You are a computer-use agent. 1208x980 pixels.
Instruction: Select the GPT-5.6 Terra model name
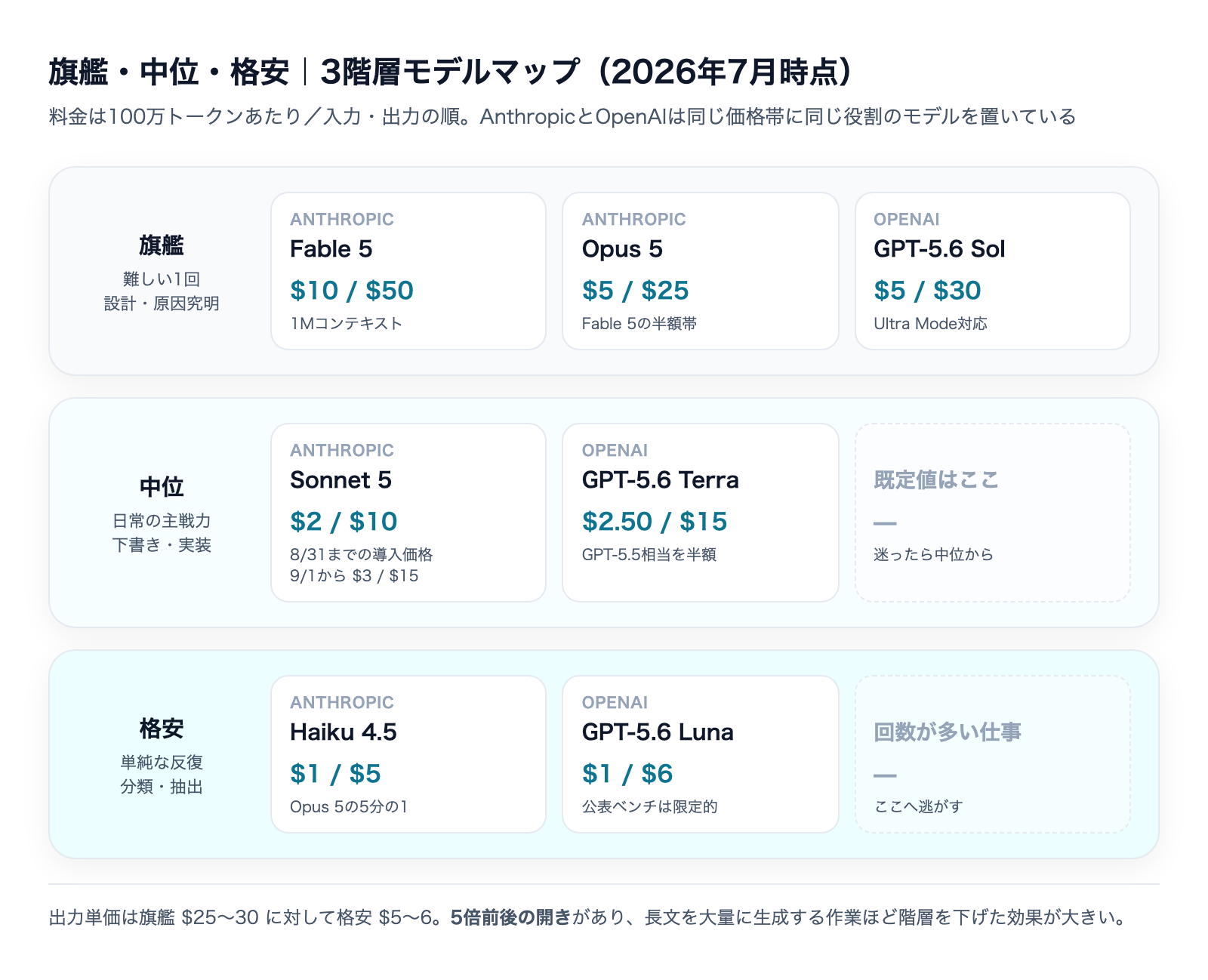click(x=661, y=479)
